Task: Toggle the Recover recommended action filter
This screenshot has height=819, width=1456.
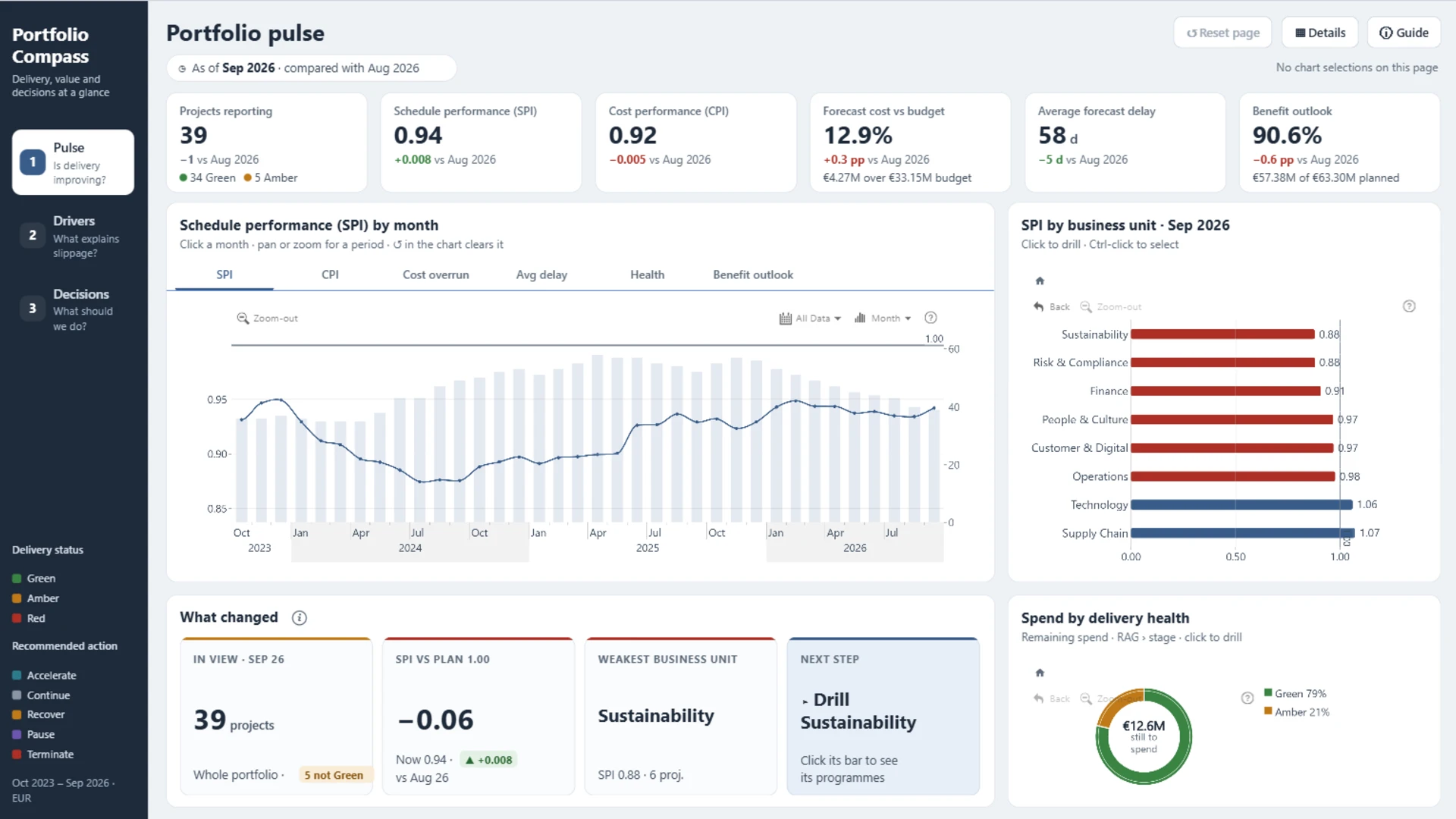Action: pyautogui.click(x=39, y=715)
